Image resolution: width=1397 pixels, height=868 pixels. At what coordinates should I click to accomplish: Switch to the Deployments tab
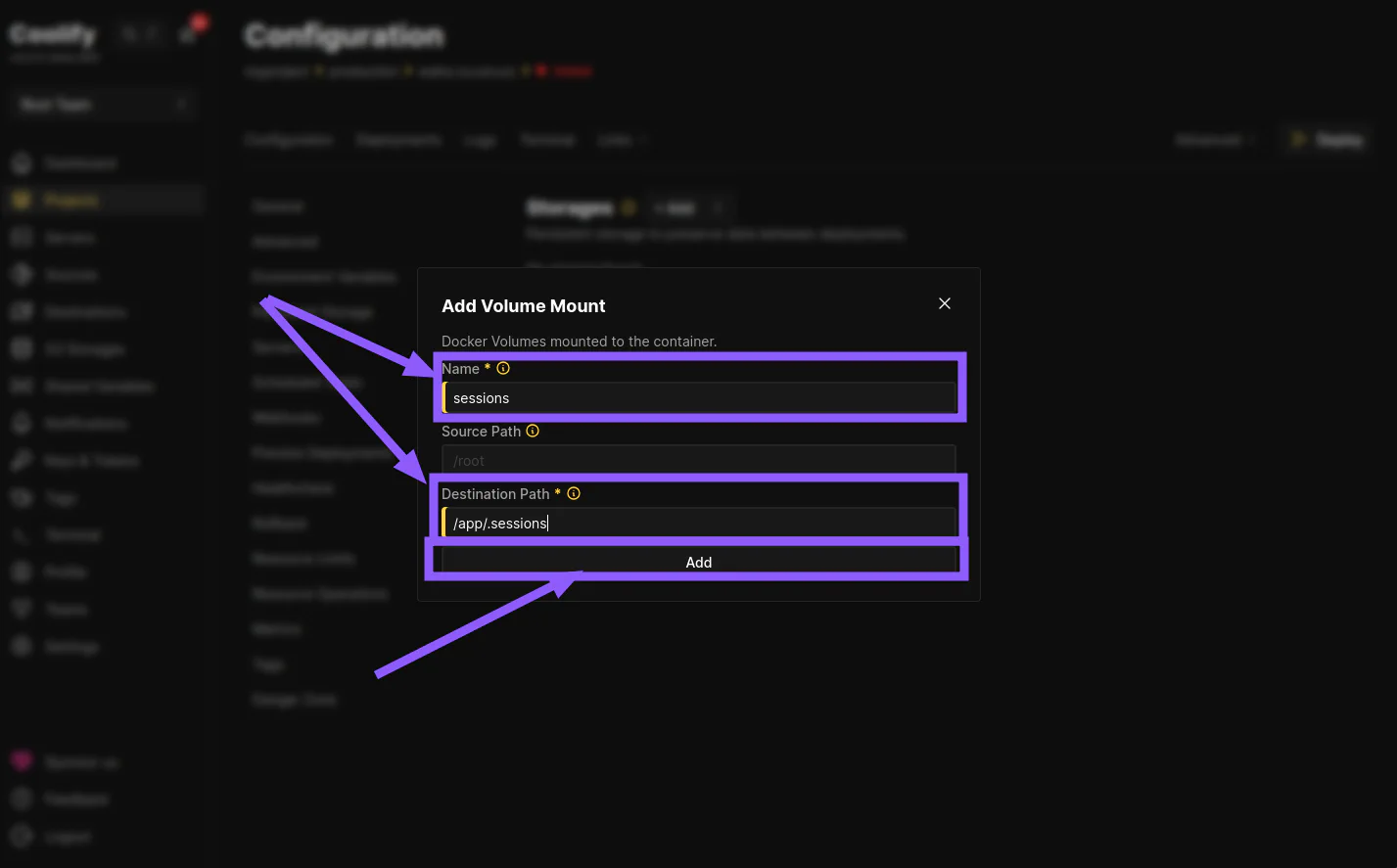398,140
